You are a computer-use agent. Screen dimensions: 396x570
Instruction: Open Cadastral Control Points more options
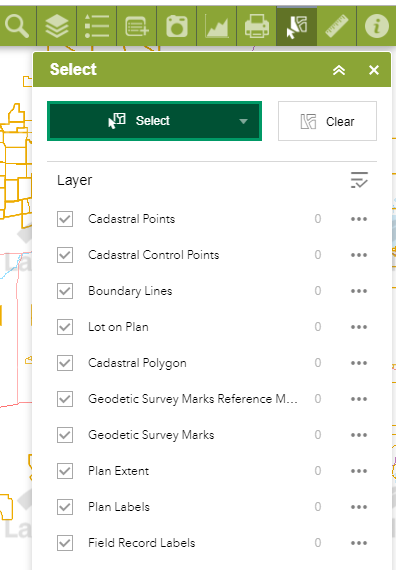(359, 255)
